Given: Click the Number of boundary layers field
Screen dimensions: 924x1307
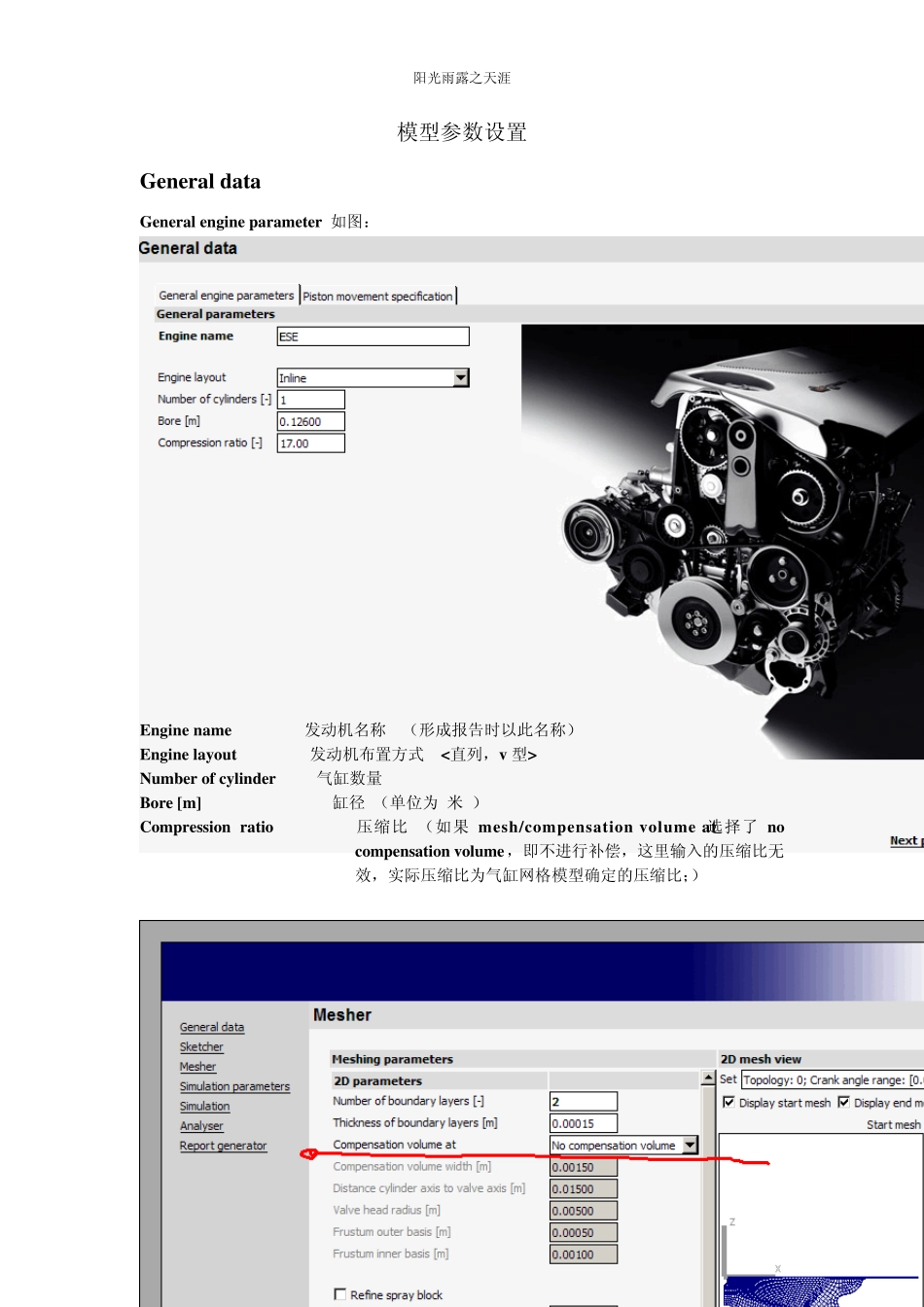Looking at the screenshot, I should pyautogui.click(x=584, y=1102).
